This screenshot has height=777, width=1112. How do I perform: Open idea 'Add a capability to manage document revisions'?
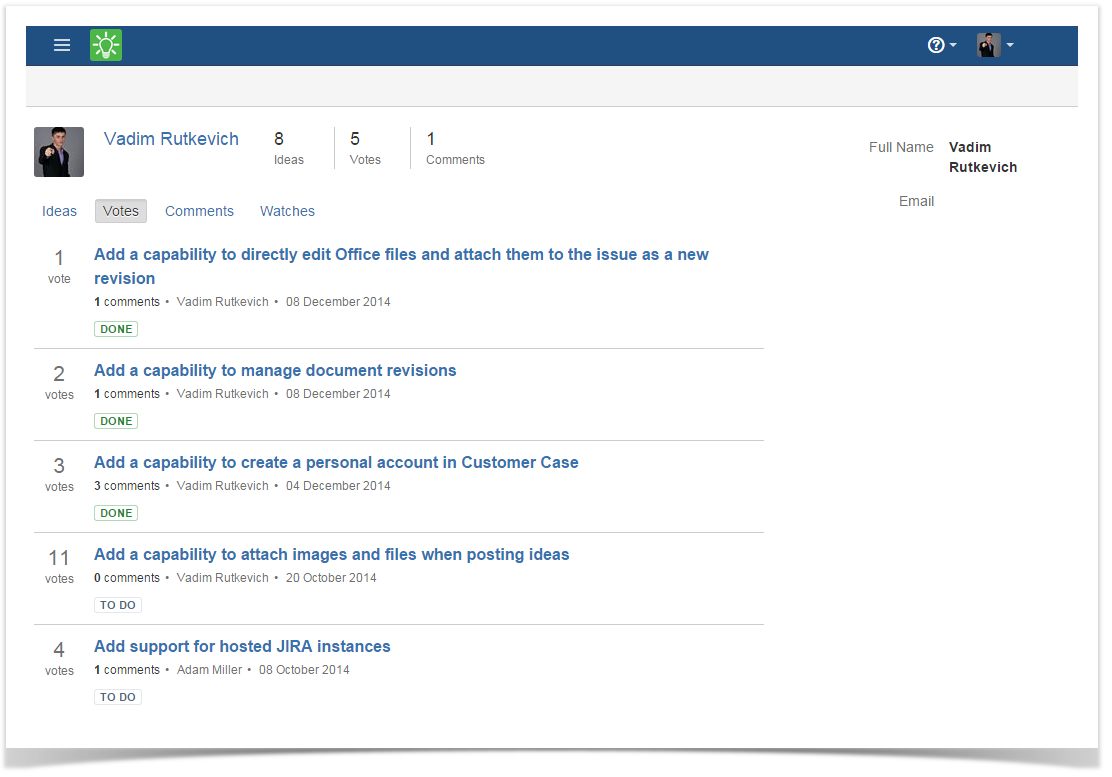[275, 370]
